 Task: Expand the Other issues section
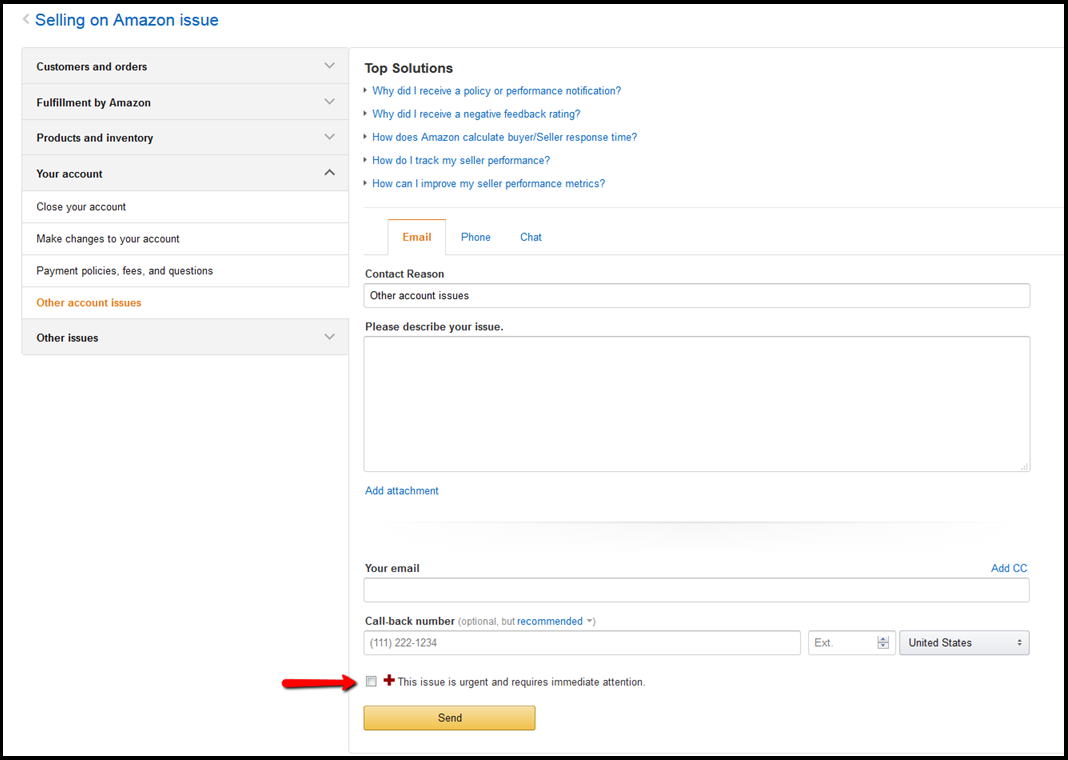[x=185, y=338]
